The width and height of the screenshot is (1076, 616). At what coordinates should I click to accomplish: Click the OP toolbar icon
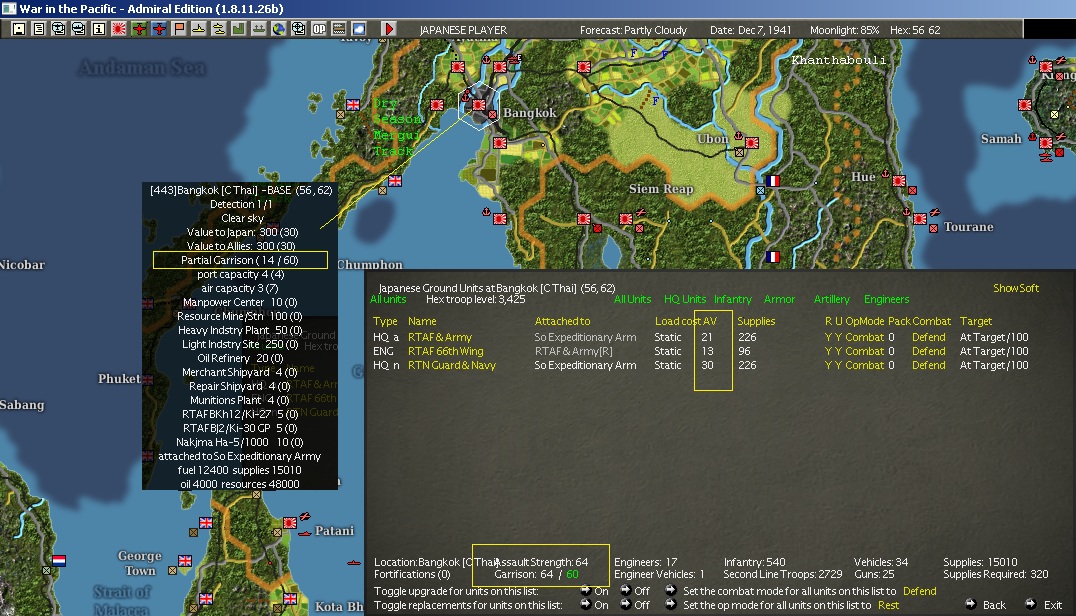pyautogui.click(x=319, y=29)
